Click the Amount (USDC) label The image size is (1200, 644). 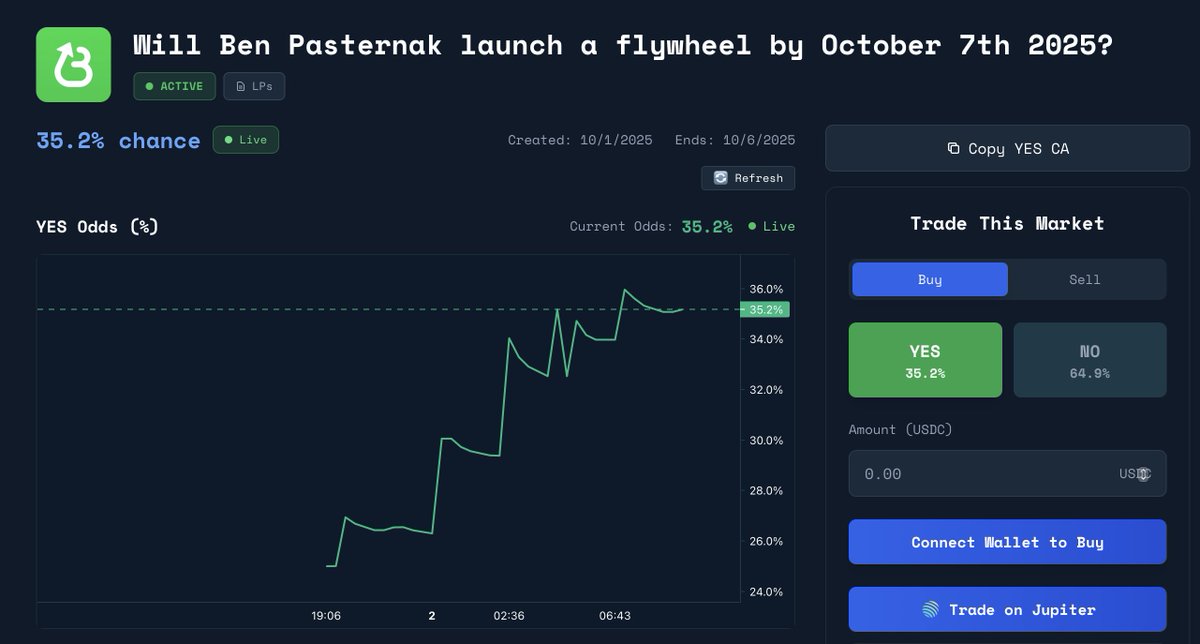(901, 430)
